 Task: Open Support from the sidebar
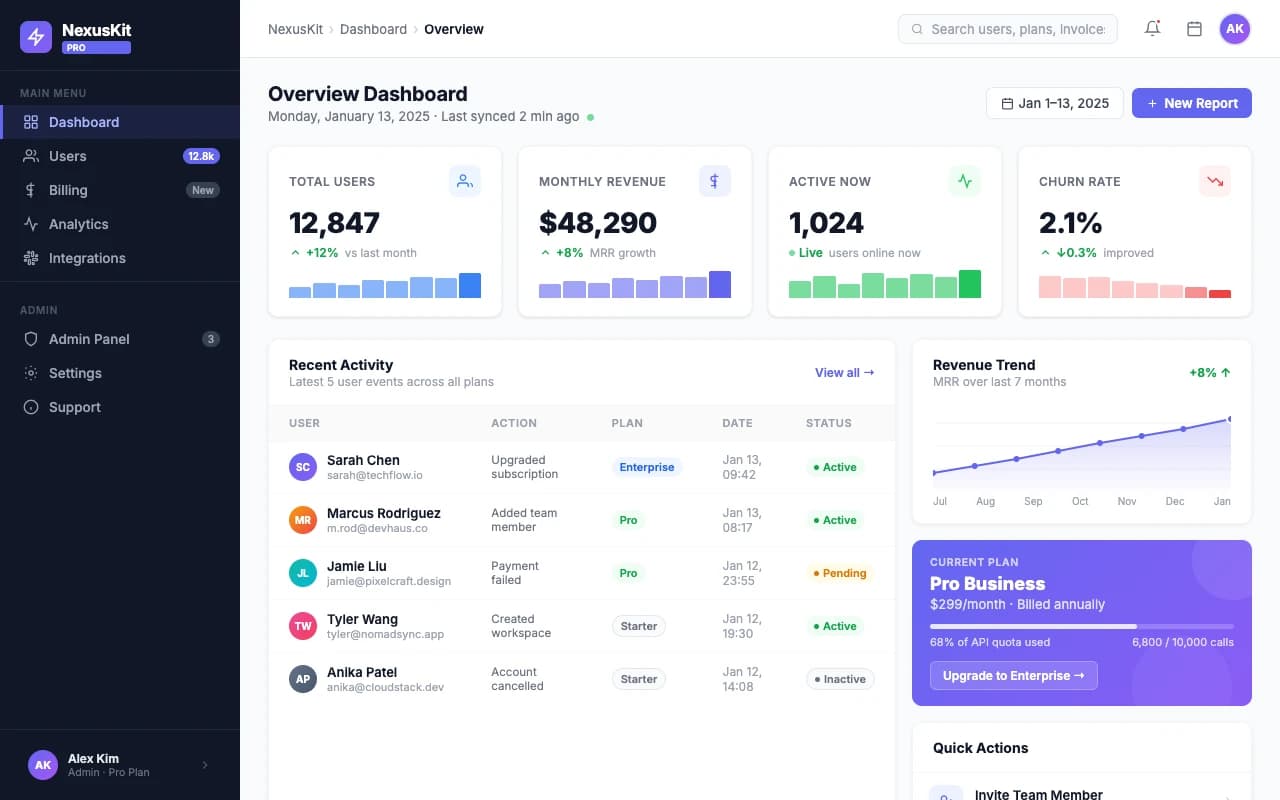coord(75,407)
